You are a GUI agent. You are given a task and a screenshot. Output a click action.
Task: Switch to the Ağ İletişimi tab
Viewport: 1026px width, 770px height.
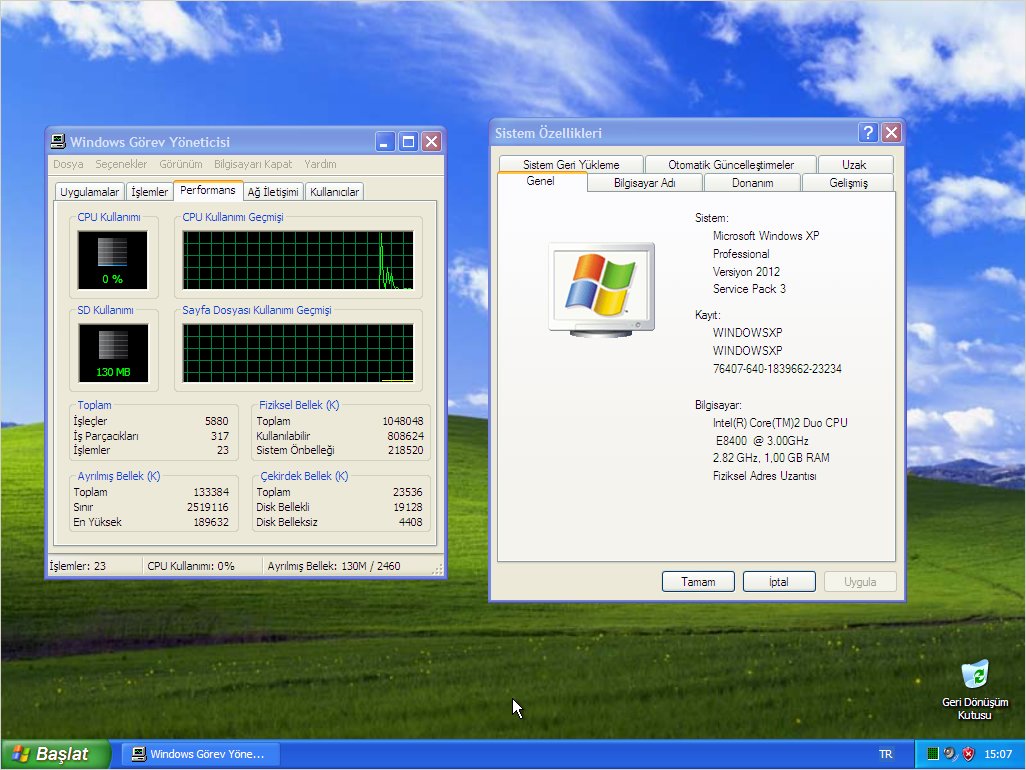pyautogui.click(x=273, y=192)
